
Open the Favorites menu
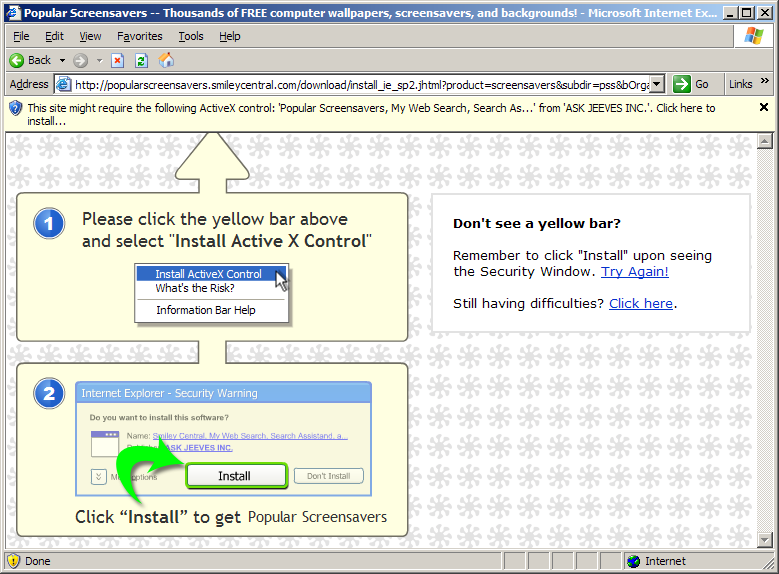pos(140,36)
